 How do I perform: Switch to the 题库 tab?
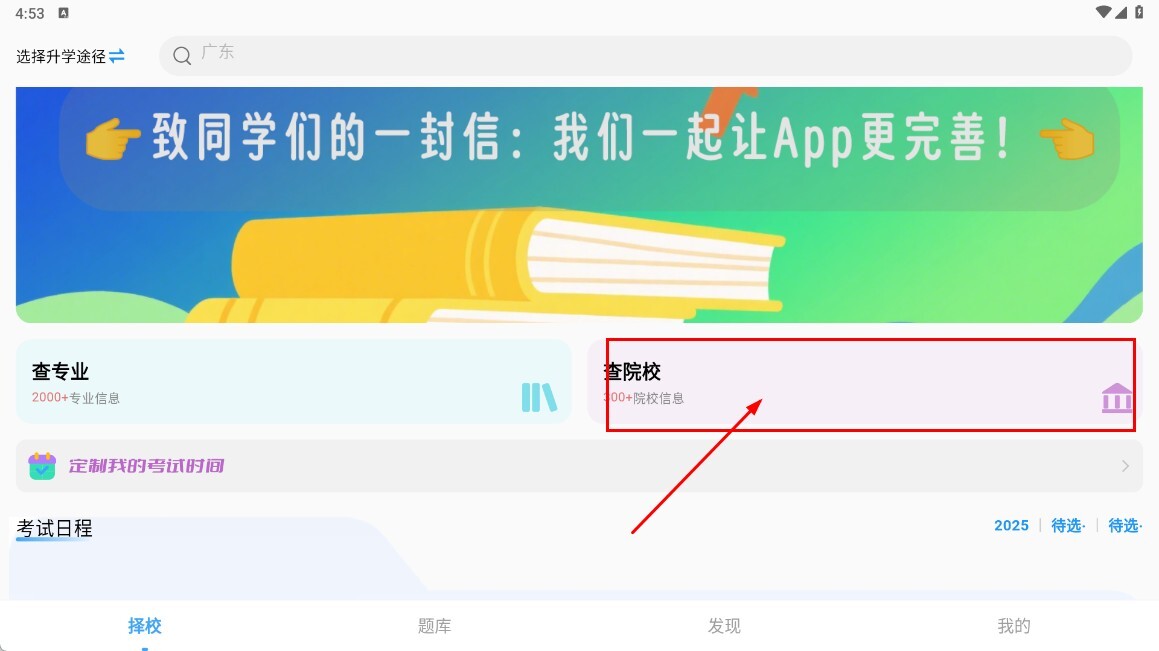point(435,626)
